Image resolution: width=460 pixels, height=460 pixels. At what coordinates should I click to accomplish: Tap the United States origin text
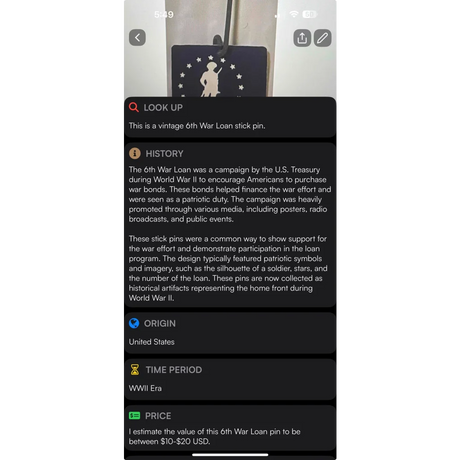[x=152, y=342]
